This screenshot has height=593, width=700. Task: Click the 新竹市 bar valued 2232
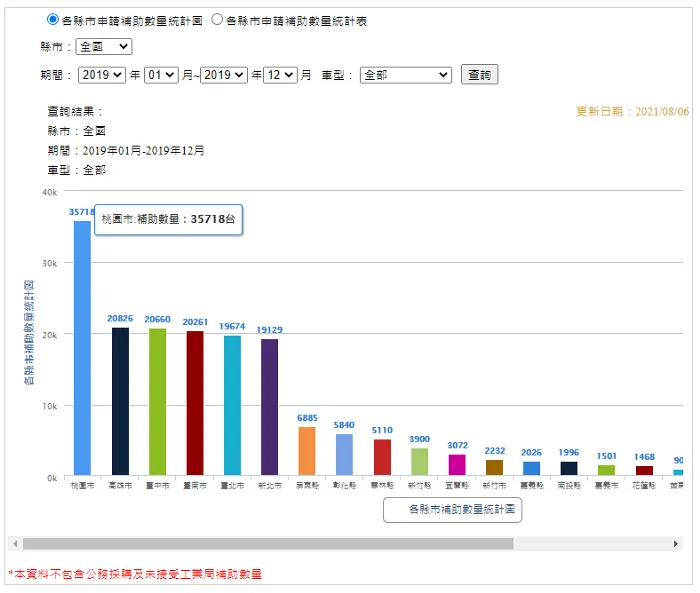coord(494,467)
